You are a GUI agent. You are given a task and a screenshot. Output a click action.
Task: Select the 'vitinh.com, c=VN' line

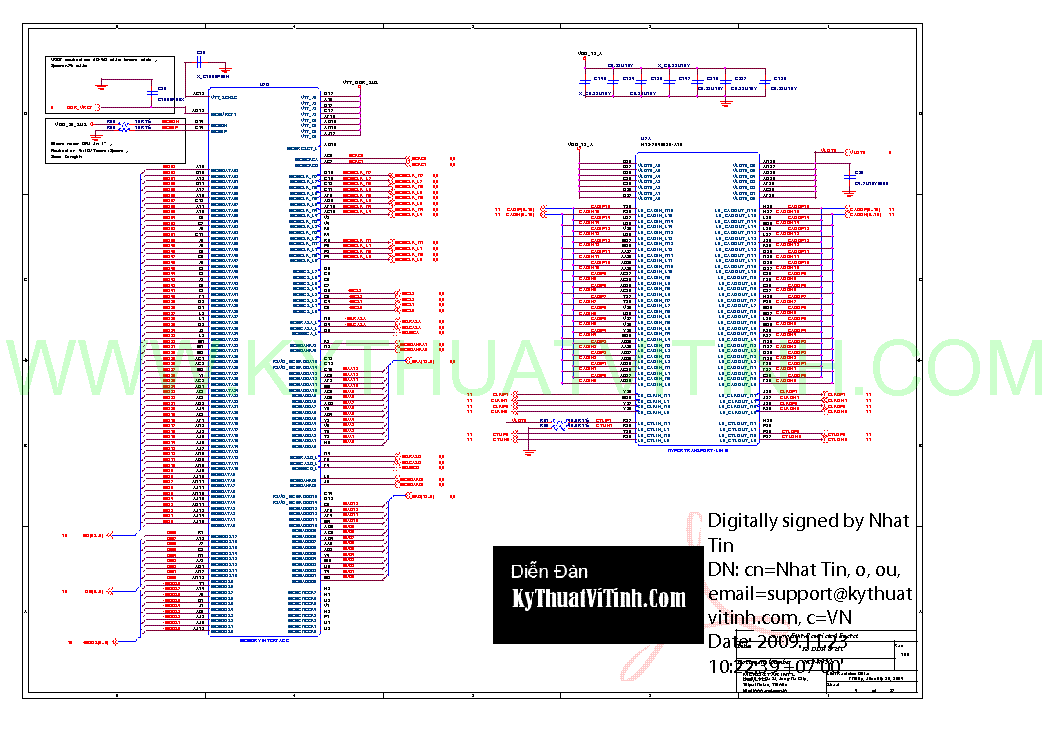(780, 618)
